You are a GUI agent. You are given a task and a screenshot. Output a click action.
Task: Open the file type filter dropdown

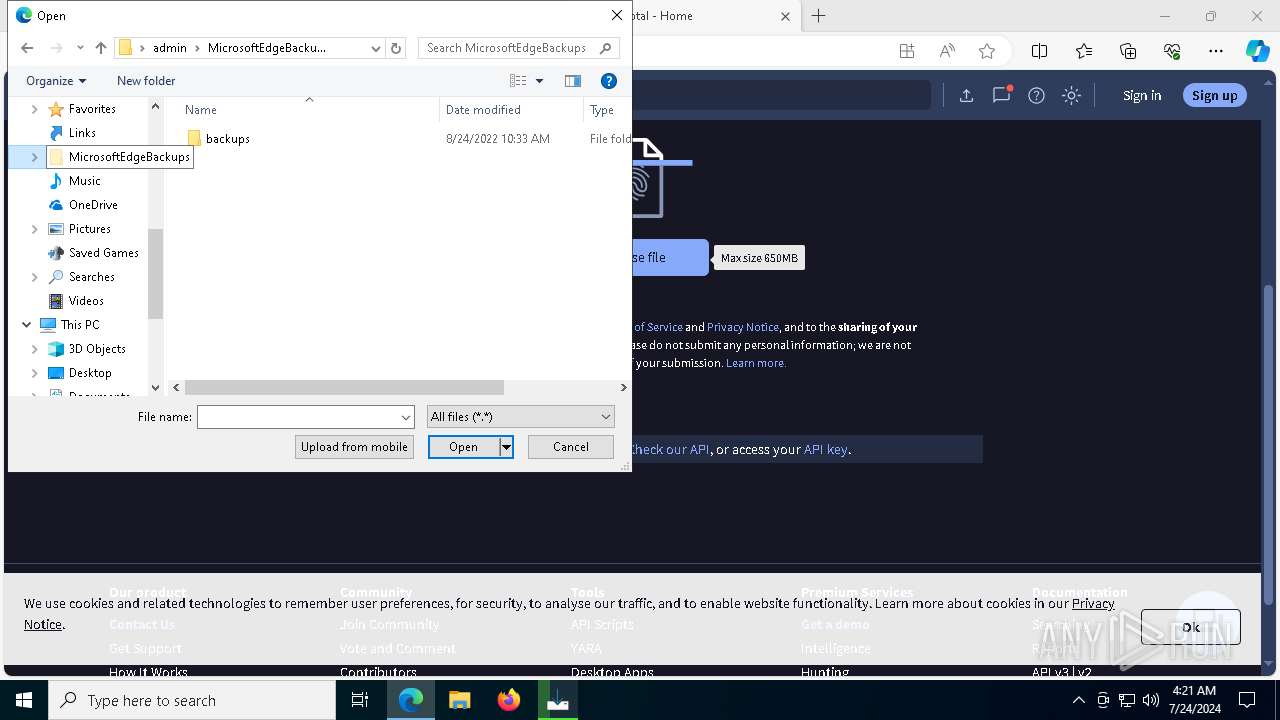coord(520,417)
